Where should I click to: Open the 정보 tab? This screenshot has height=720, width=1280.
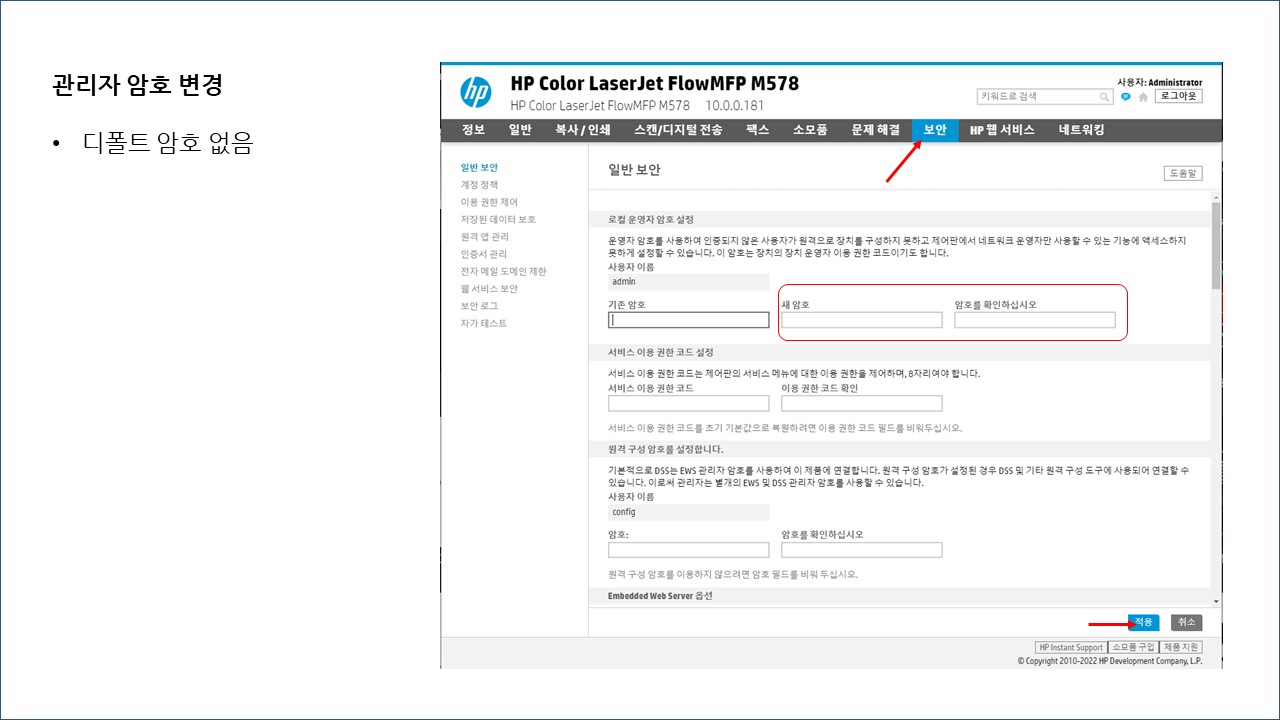pos(473,130)
